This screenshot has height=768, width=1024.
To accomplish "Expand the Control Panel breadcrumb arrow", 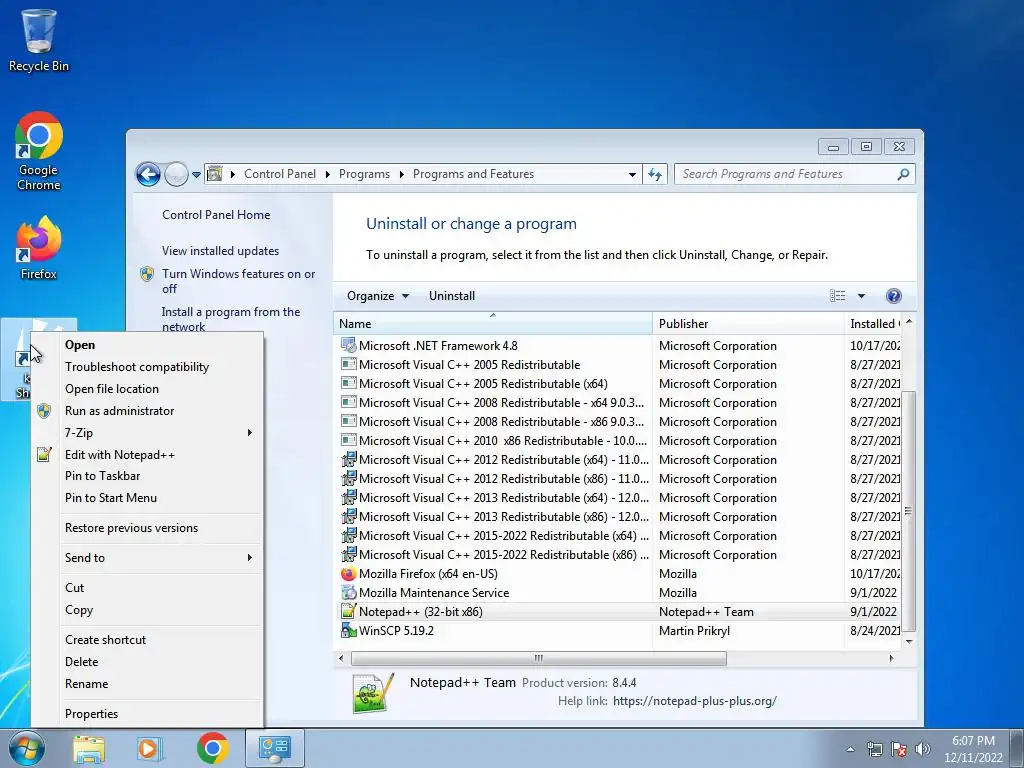I will (x=327, y=174).
